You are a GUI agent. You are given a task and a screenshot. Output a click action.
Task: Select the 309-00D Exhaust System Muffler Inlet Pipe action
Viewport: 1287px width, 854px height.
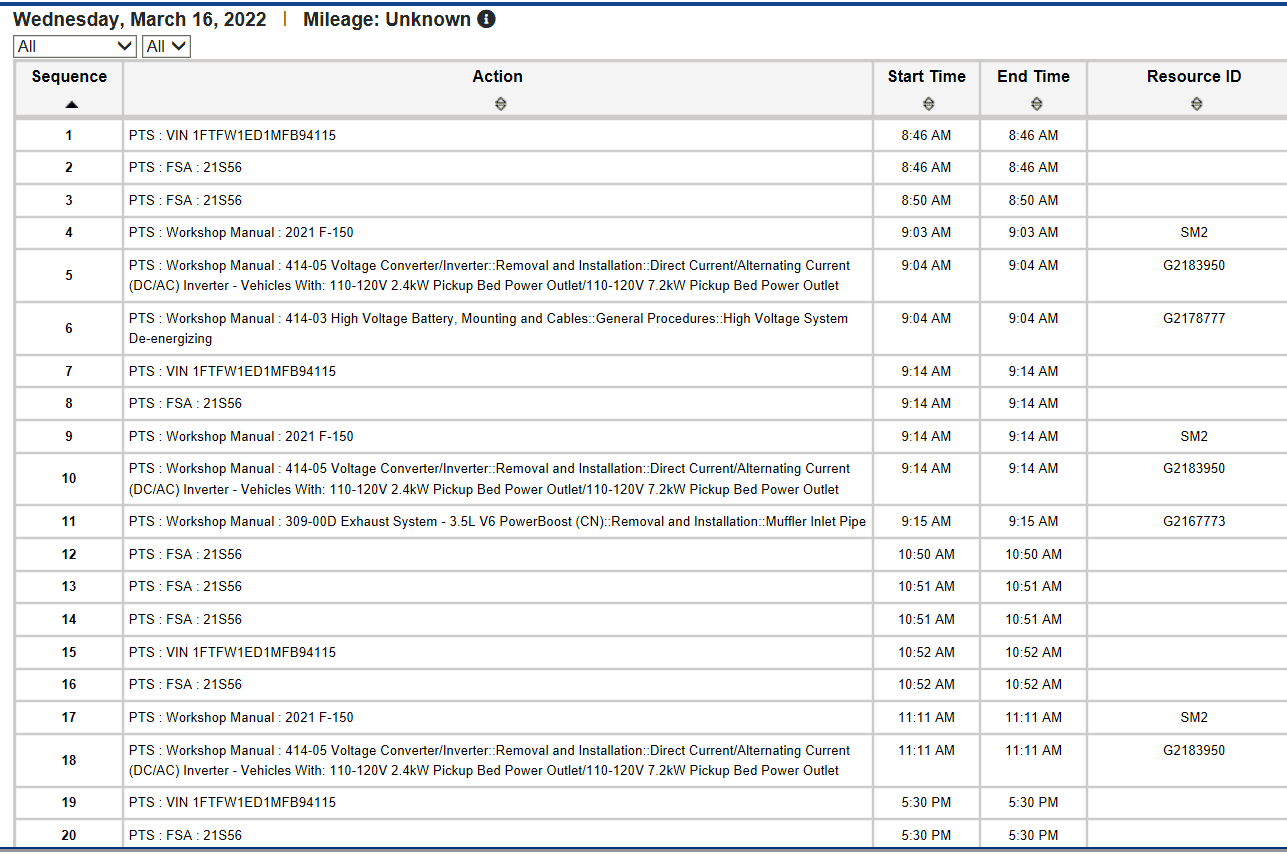(x=497, y=521)
